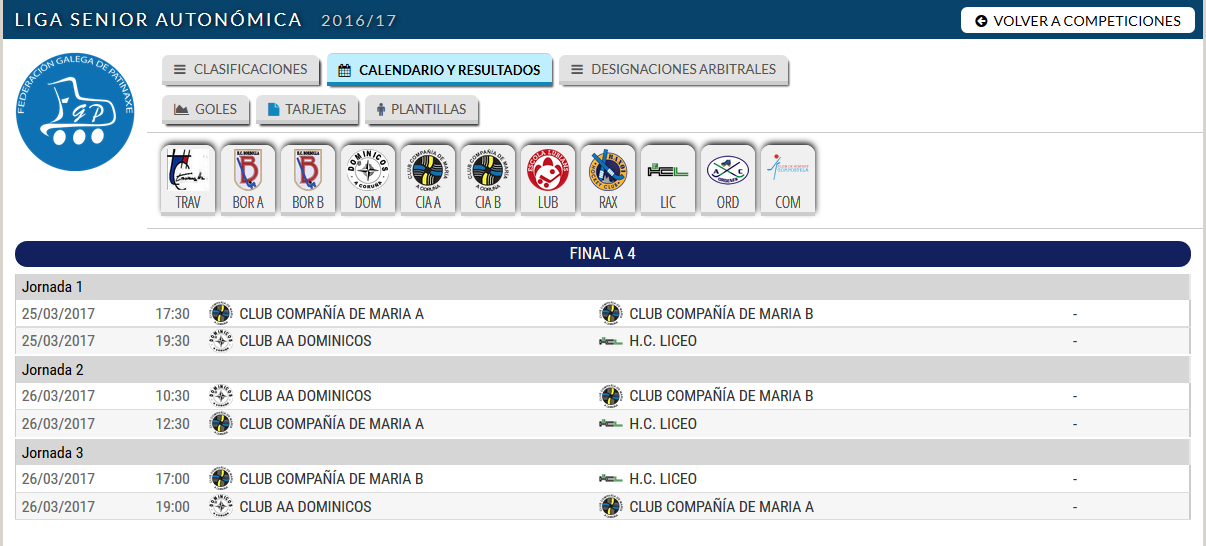Viewport: 1206px width, 546px height.
Task: Select the LUB team icon
Action: coord(548,179)
